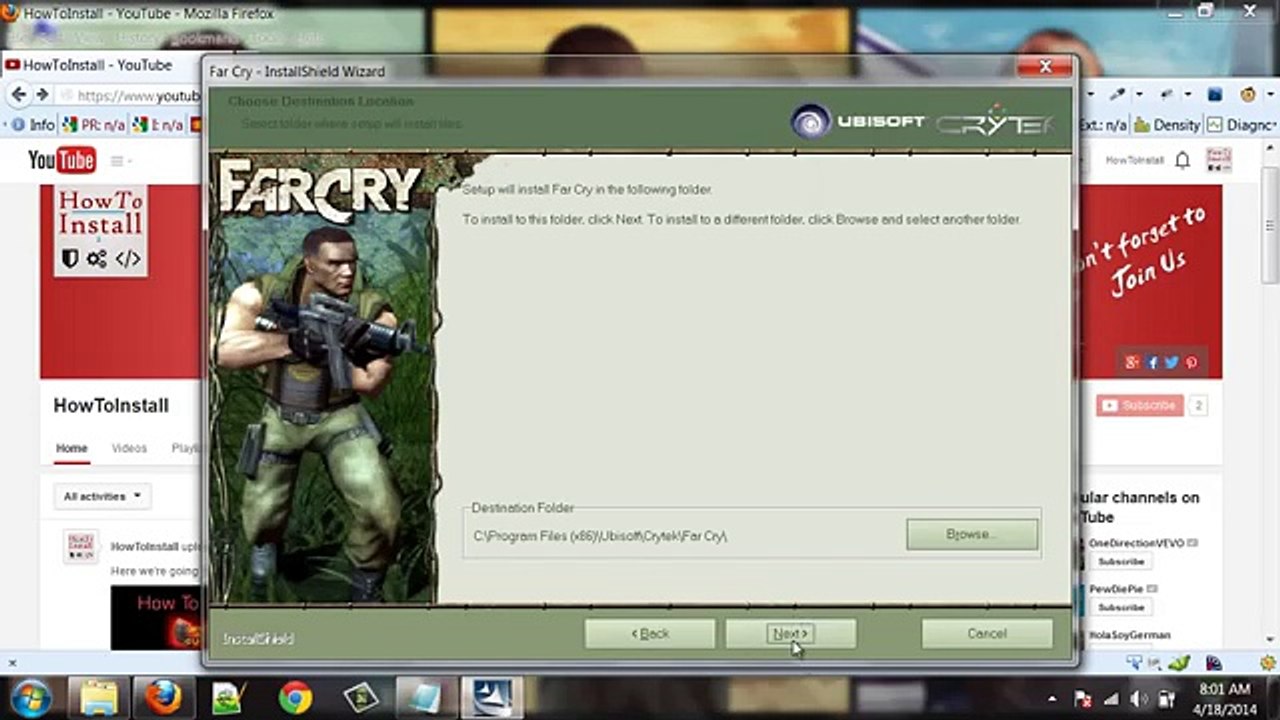
Task: Click the HowToInstall channel title text
Action: point(111,406)
